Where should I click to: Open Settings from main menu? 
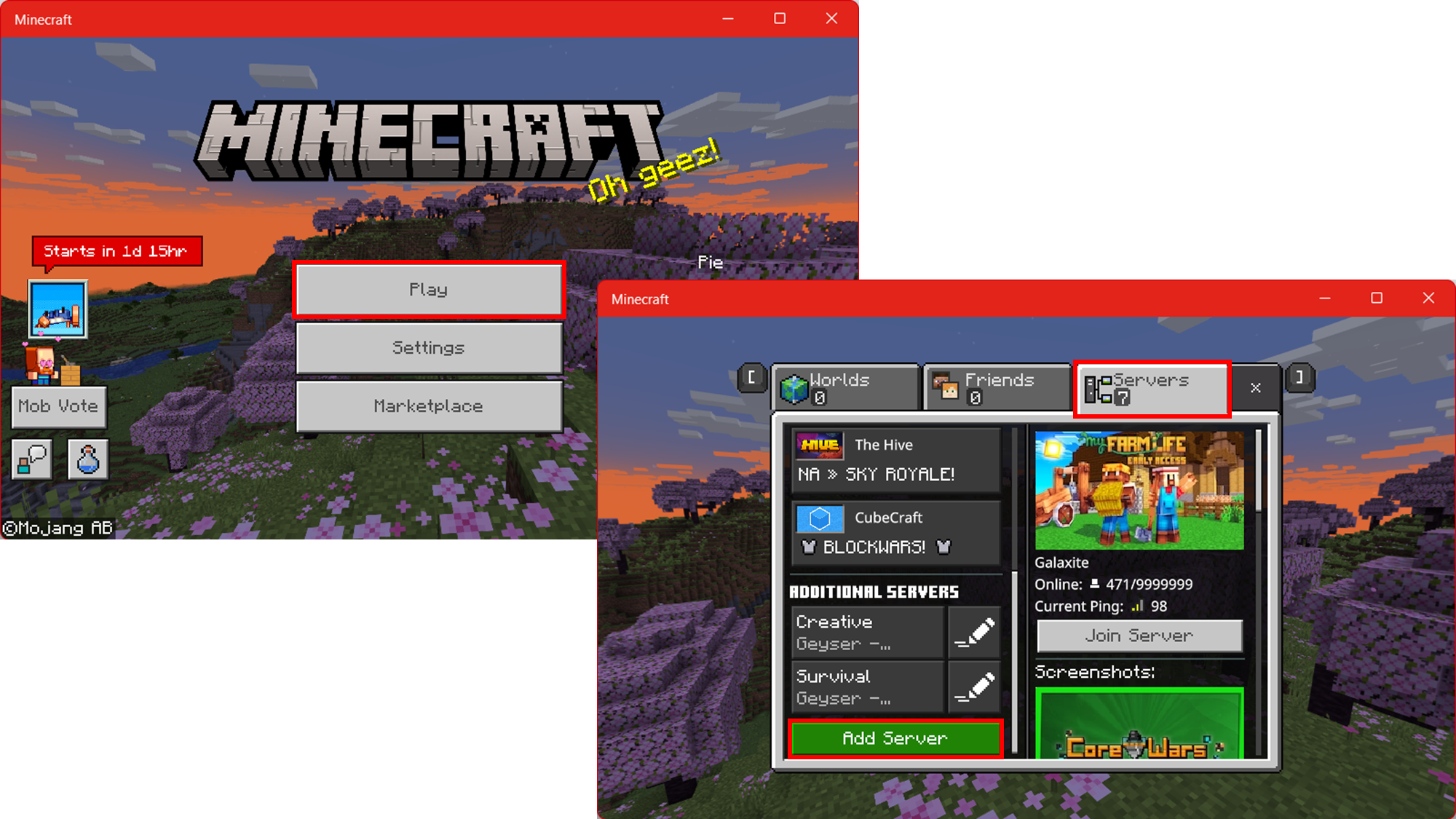pos(428,348)
